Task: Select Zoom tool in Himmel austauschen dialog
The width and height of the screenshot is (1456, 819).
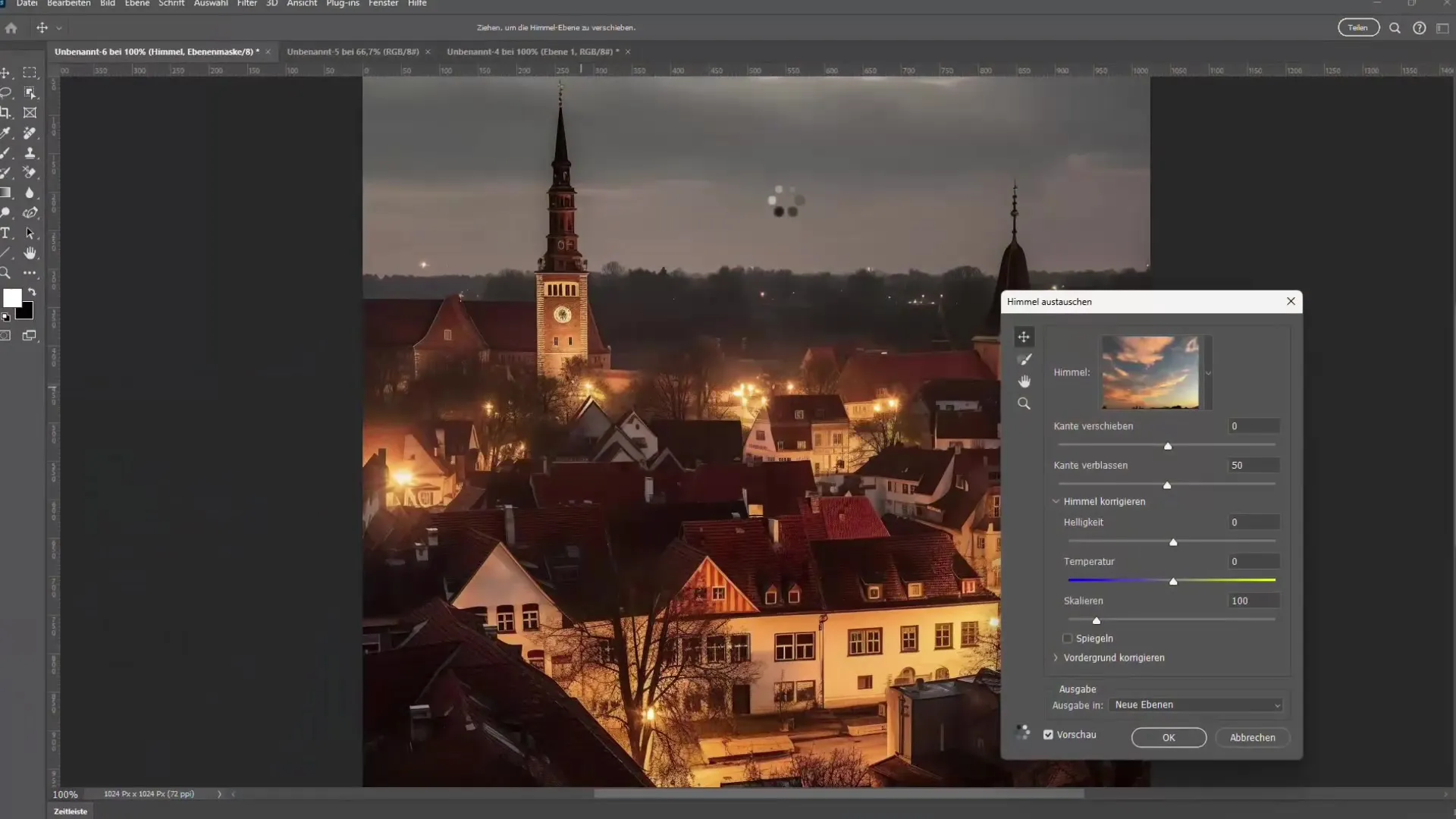Action: [x=1024, y=403]
